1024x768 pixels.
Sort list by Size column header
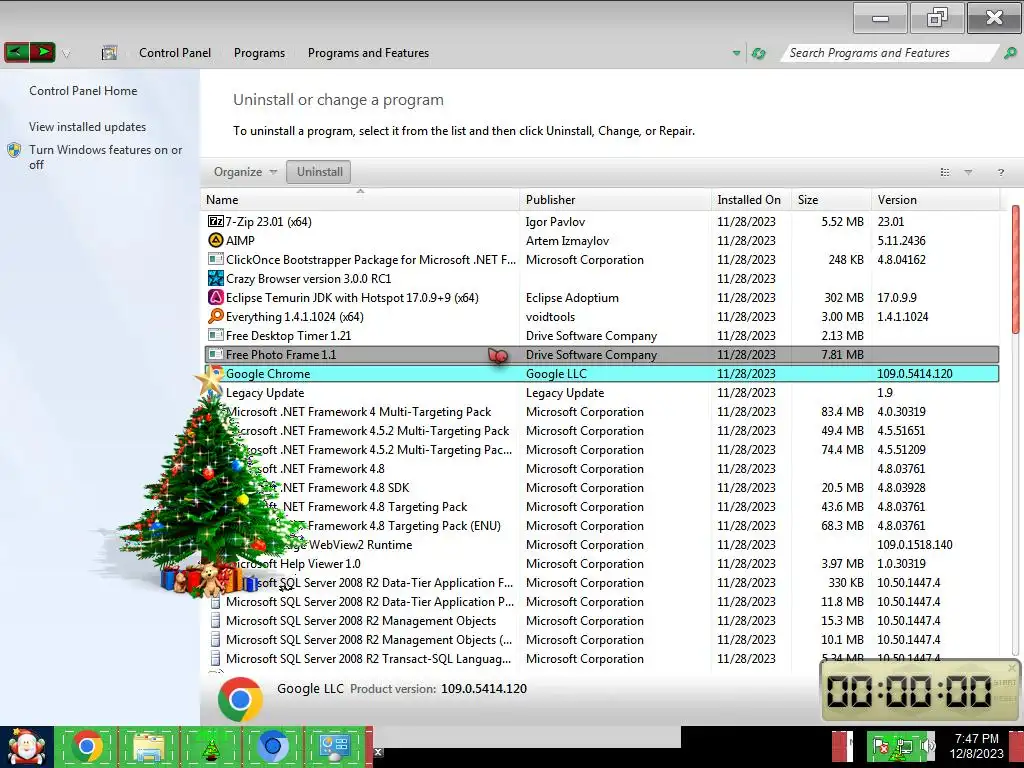click(831, 200)
